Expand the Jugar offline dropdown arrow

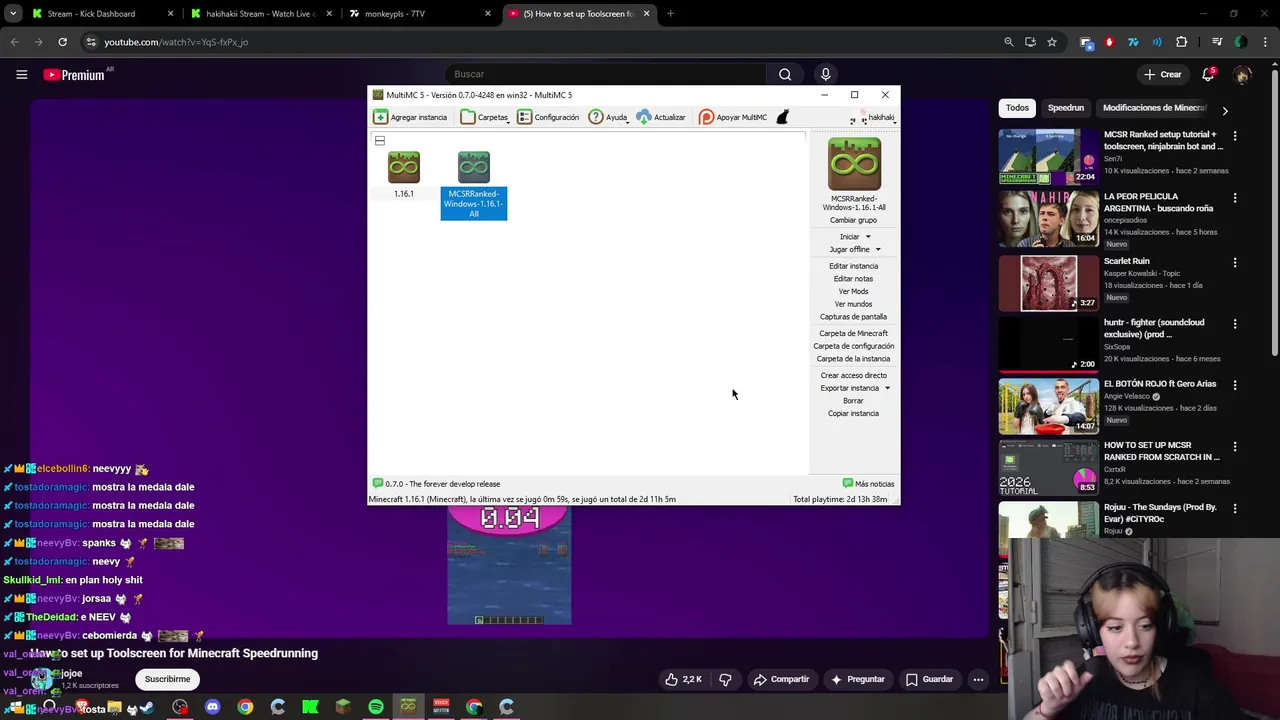pos(878,250)
